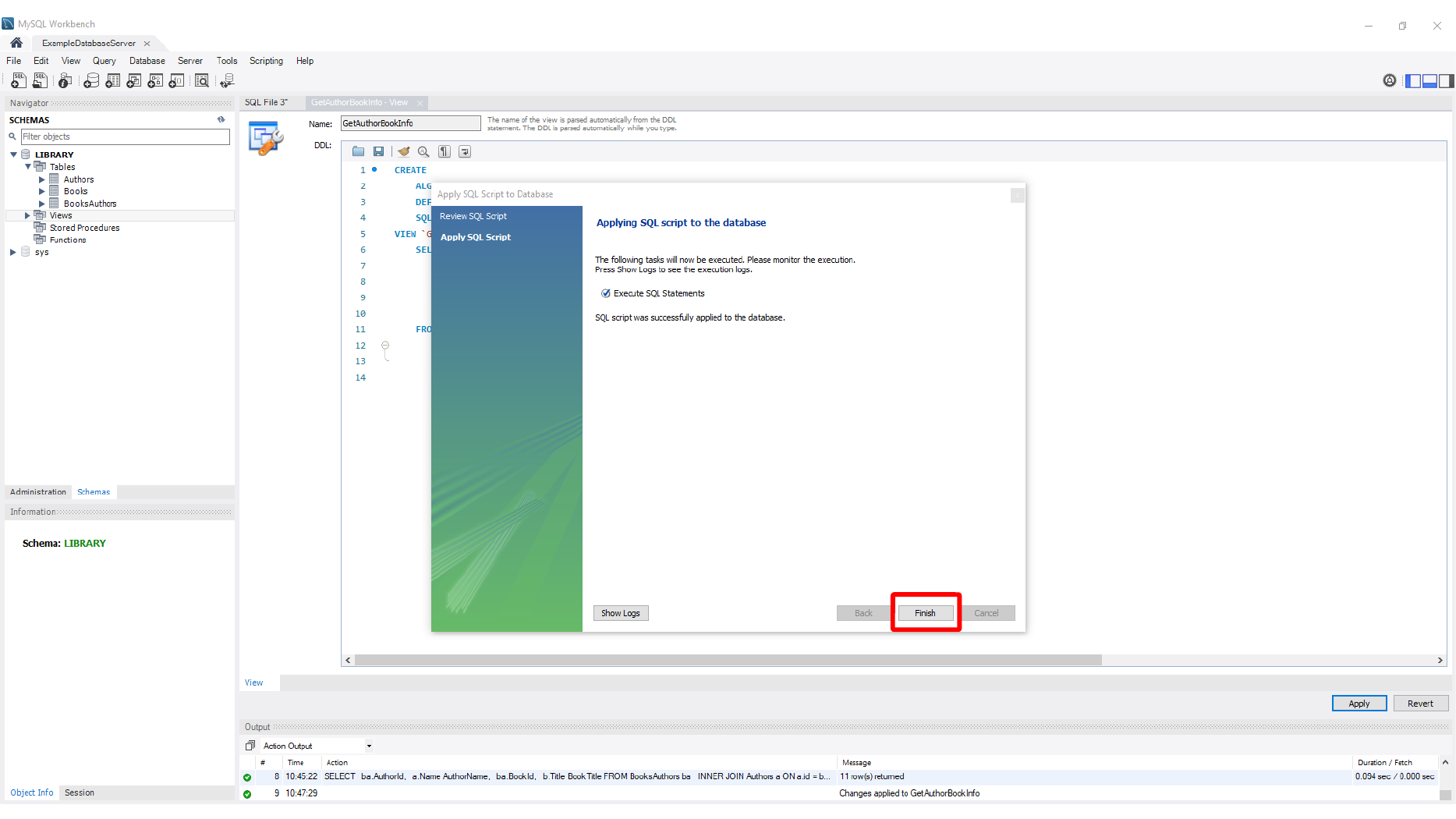1456x819 pixels.
Task: Switch to the Session tab
Action: (x=80, y=792)
